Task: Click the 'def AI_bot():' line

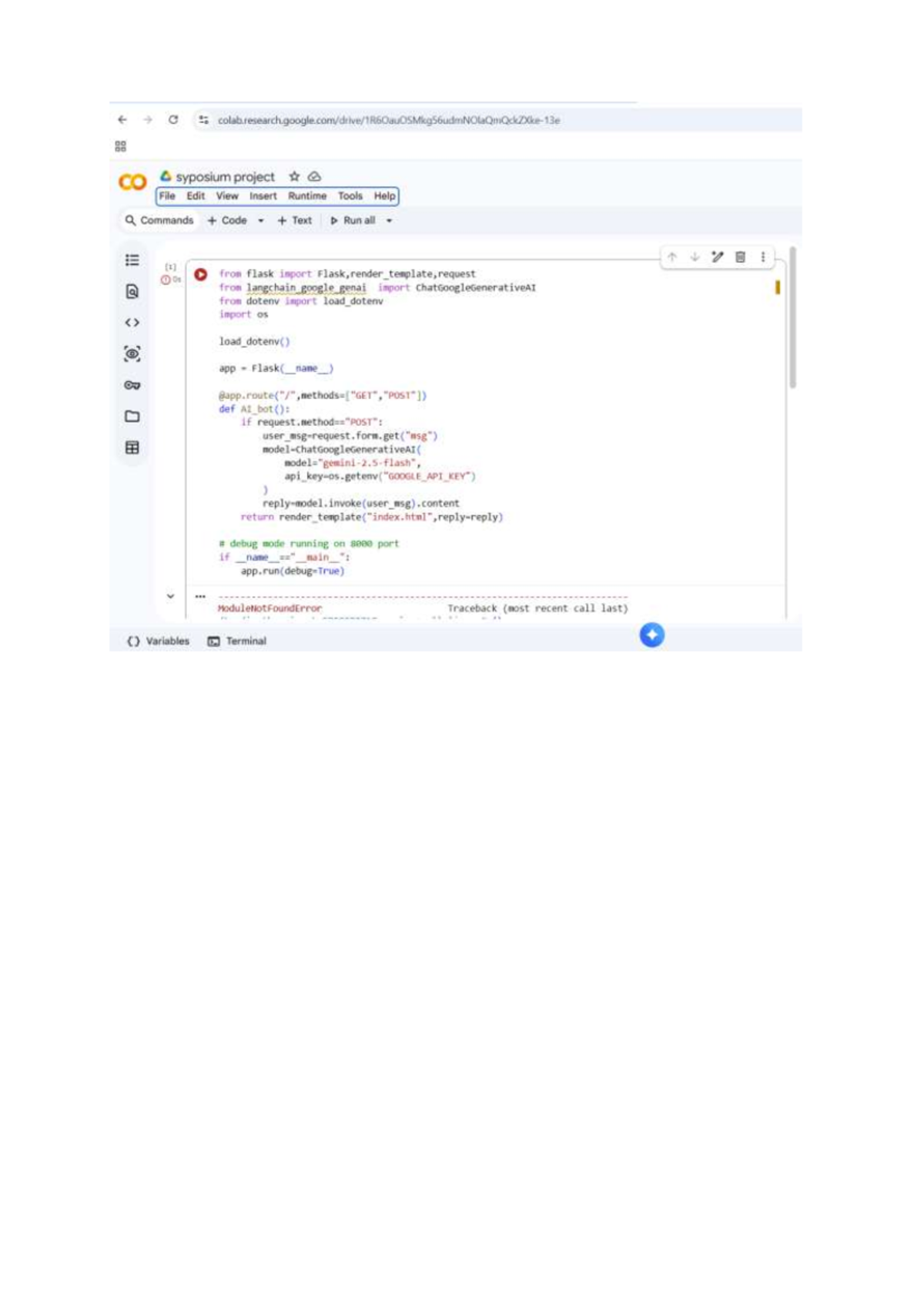Action: pos(254,409)
